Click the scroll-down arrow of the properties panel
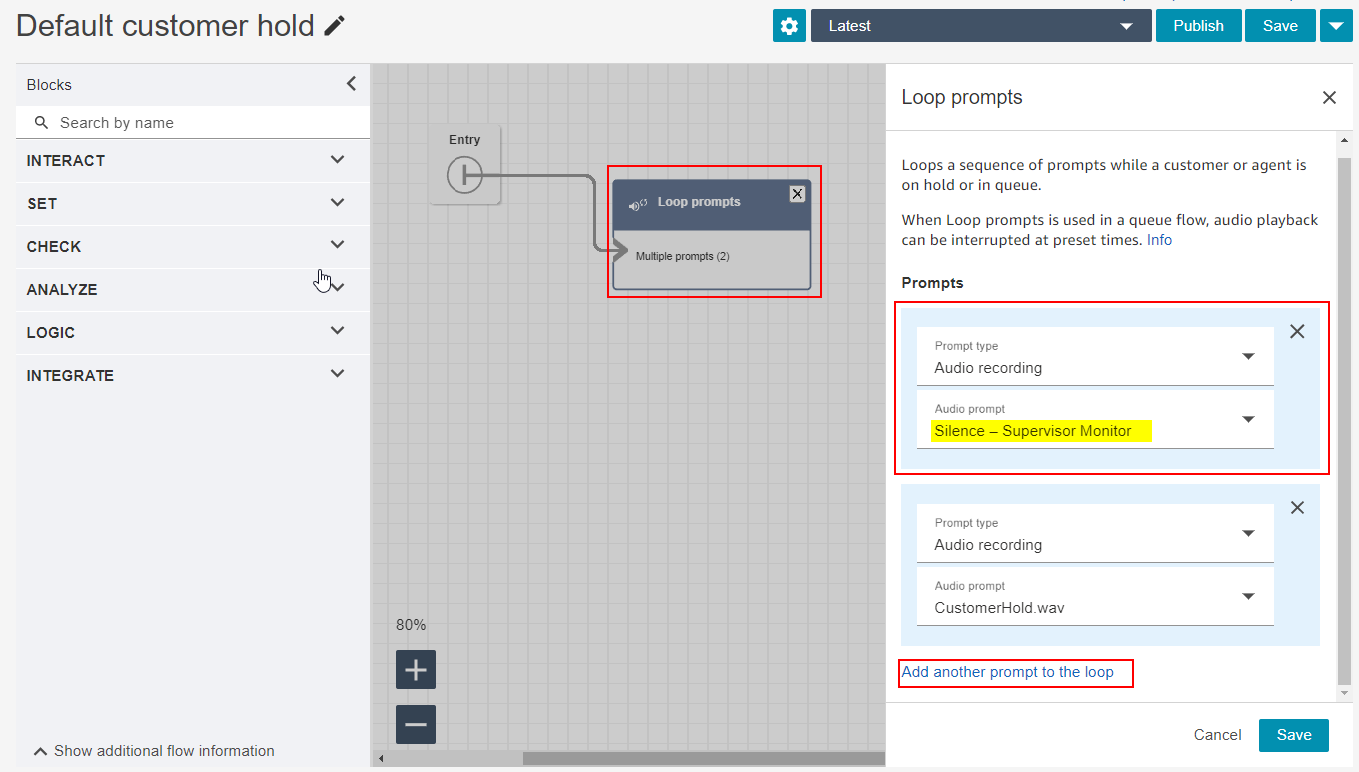Screen dimensions: 1359x772 coord(1345,693)
